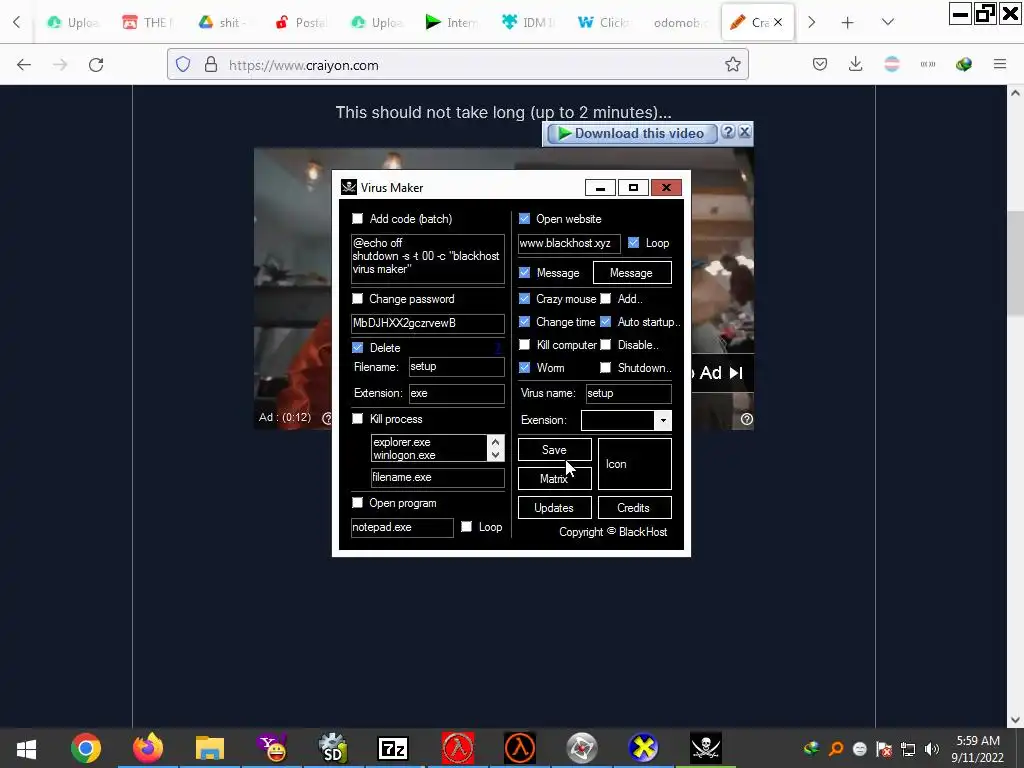The height and width of the screenshot is (768, 1024).
Task: Open the 7-Zip taskbar icon
Action: coord(393,748)
